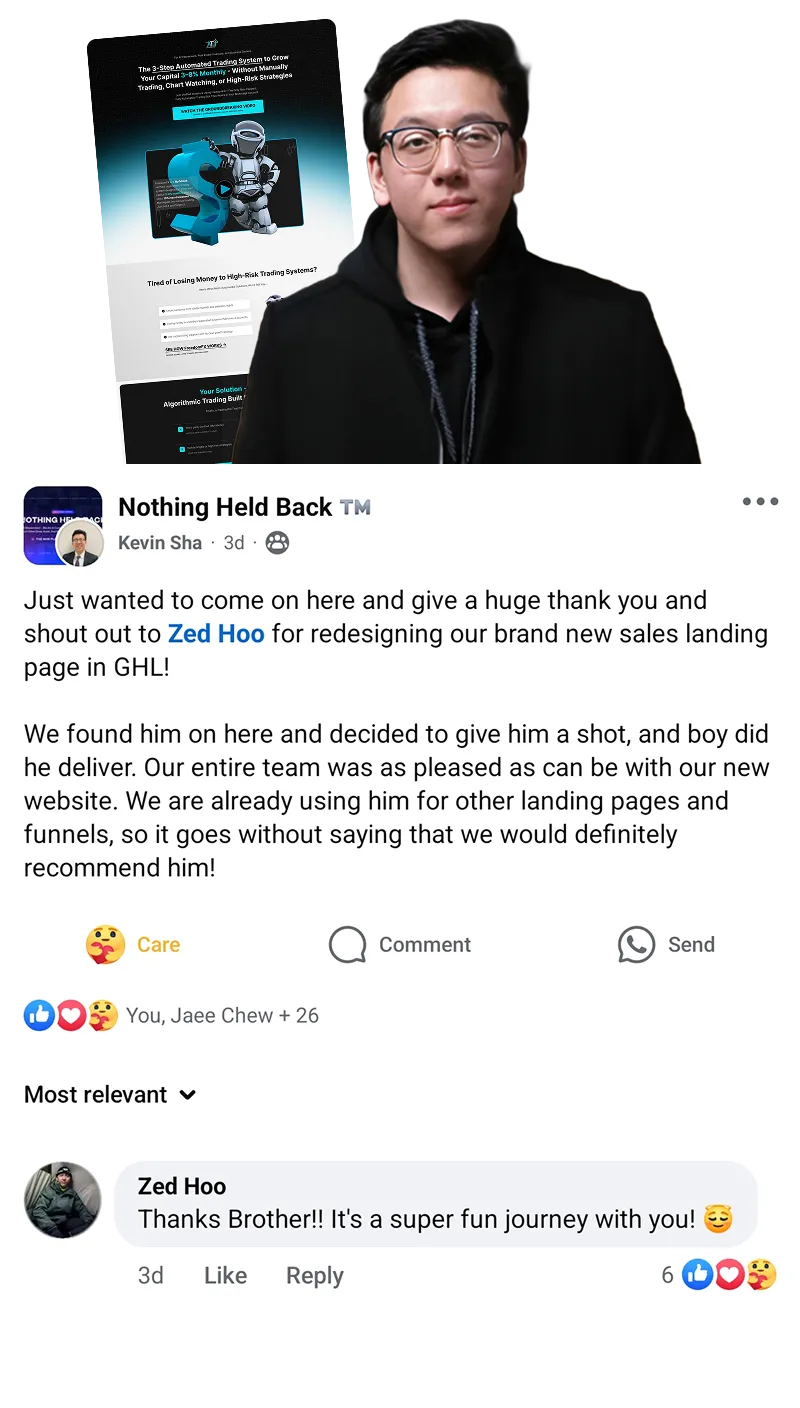
Task: Like Zed Hoo's comment
Action: coord(225,1276)
